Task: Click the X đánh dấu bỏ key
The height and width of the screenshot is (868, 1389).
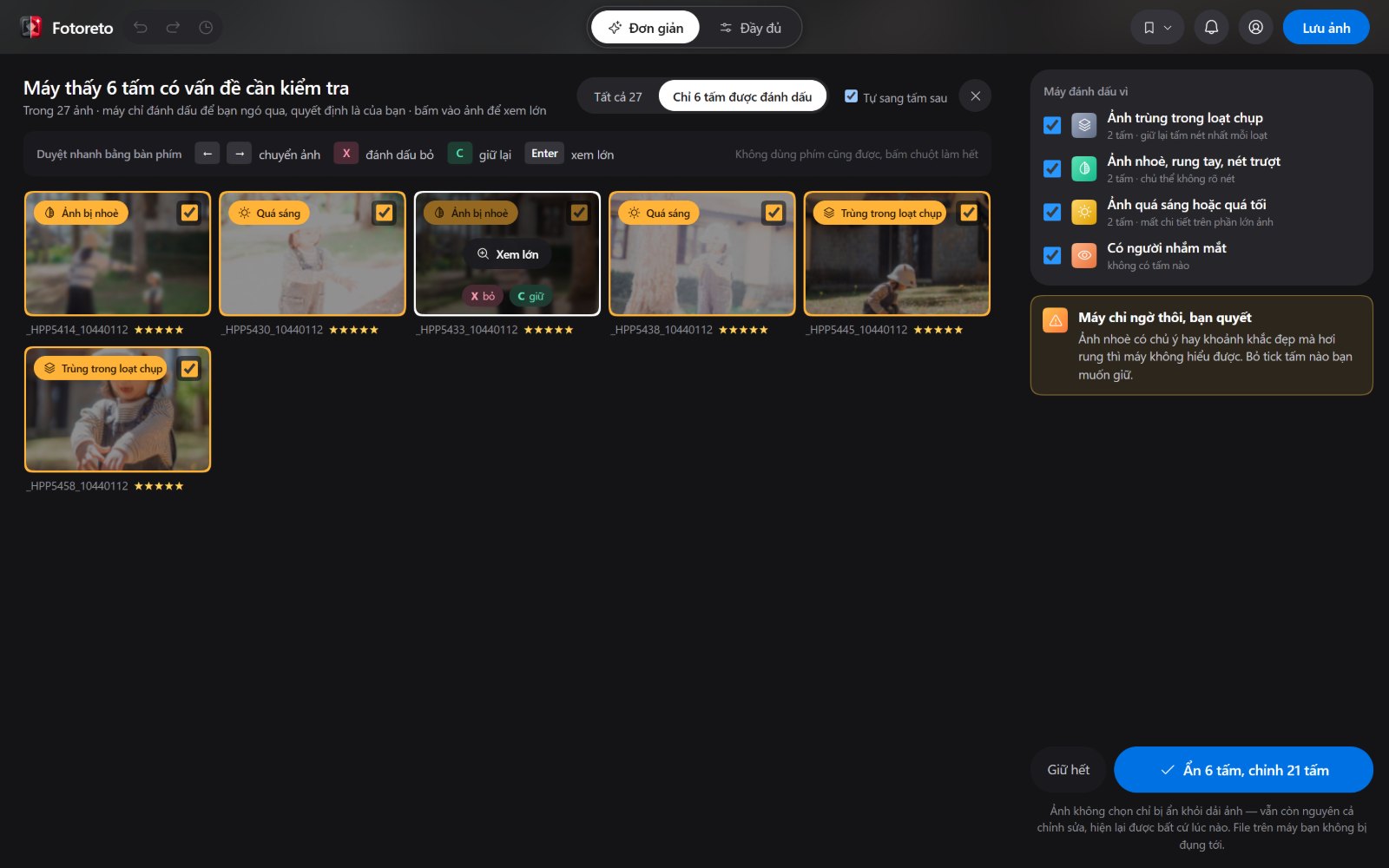Action: click(x=346, y=154)
